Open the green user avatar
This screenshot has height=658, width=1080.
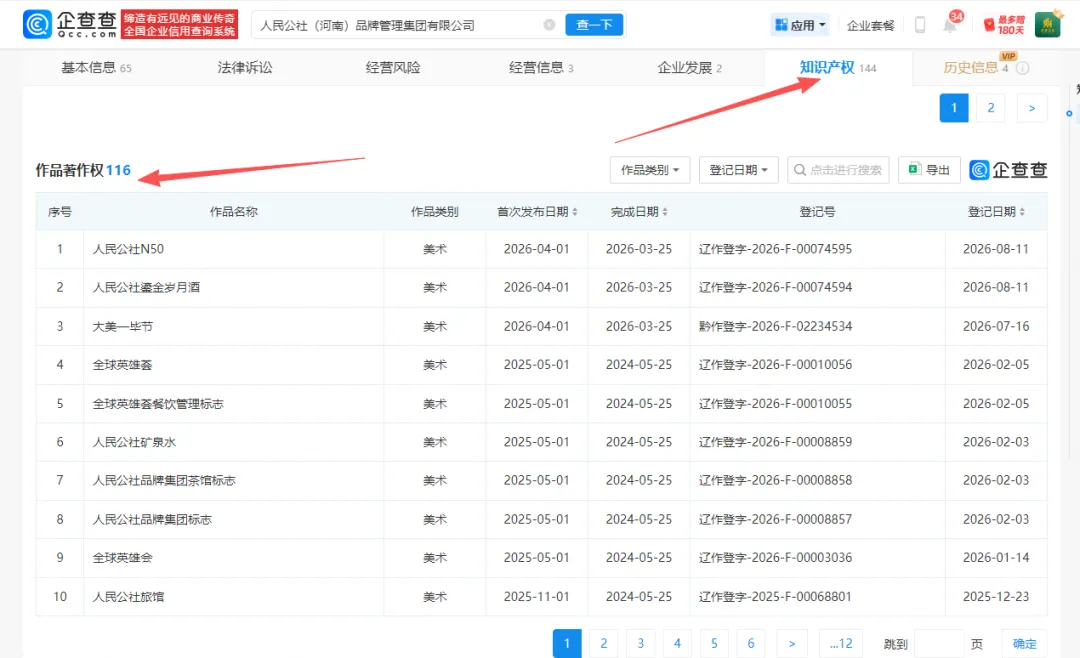(x=1048, y=25)
